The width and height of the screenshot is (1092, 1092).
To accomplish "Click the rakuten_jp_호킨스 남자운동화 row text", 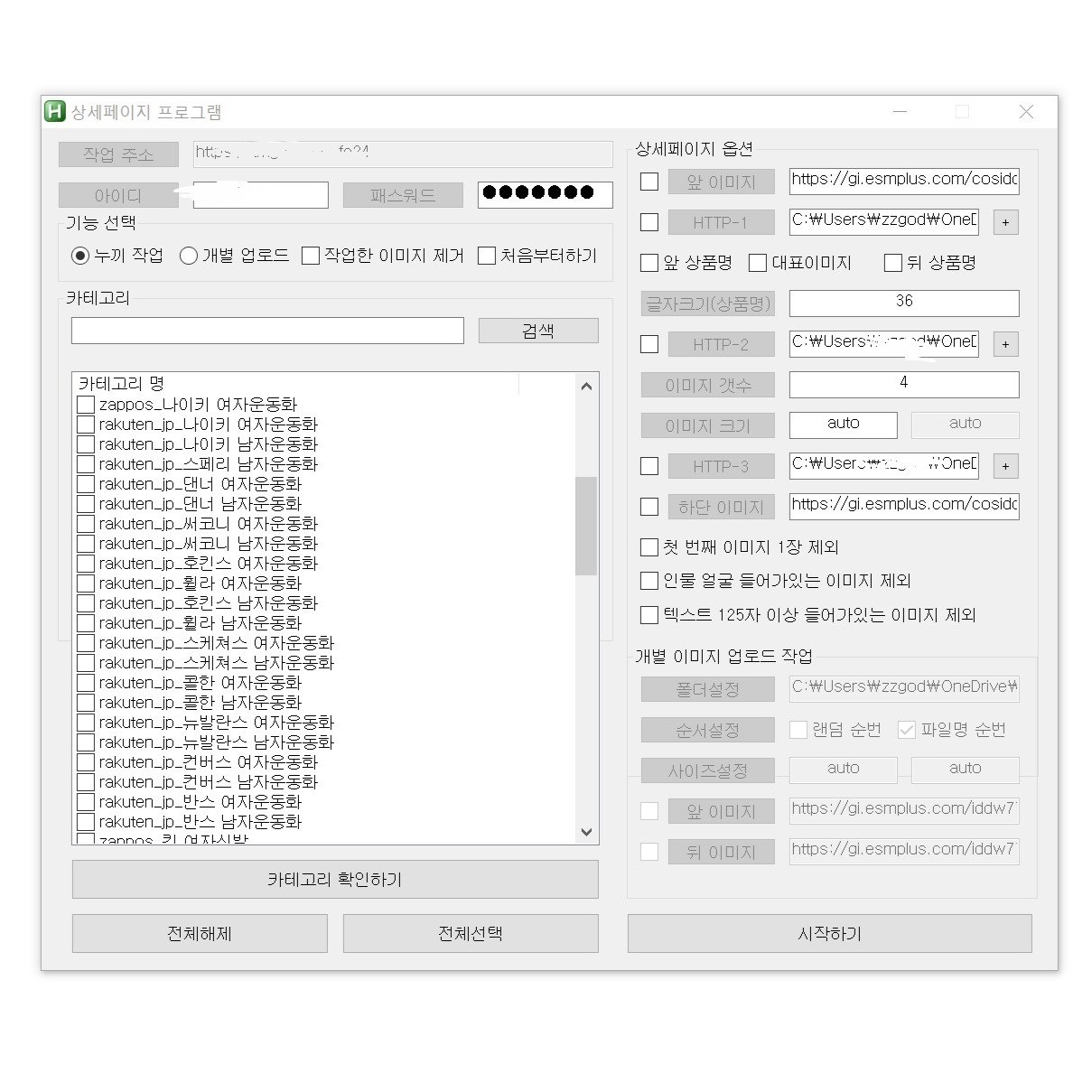I will click(x=208, y=602).
